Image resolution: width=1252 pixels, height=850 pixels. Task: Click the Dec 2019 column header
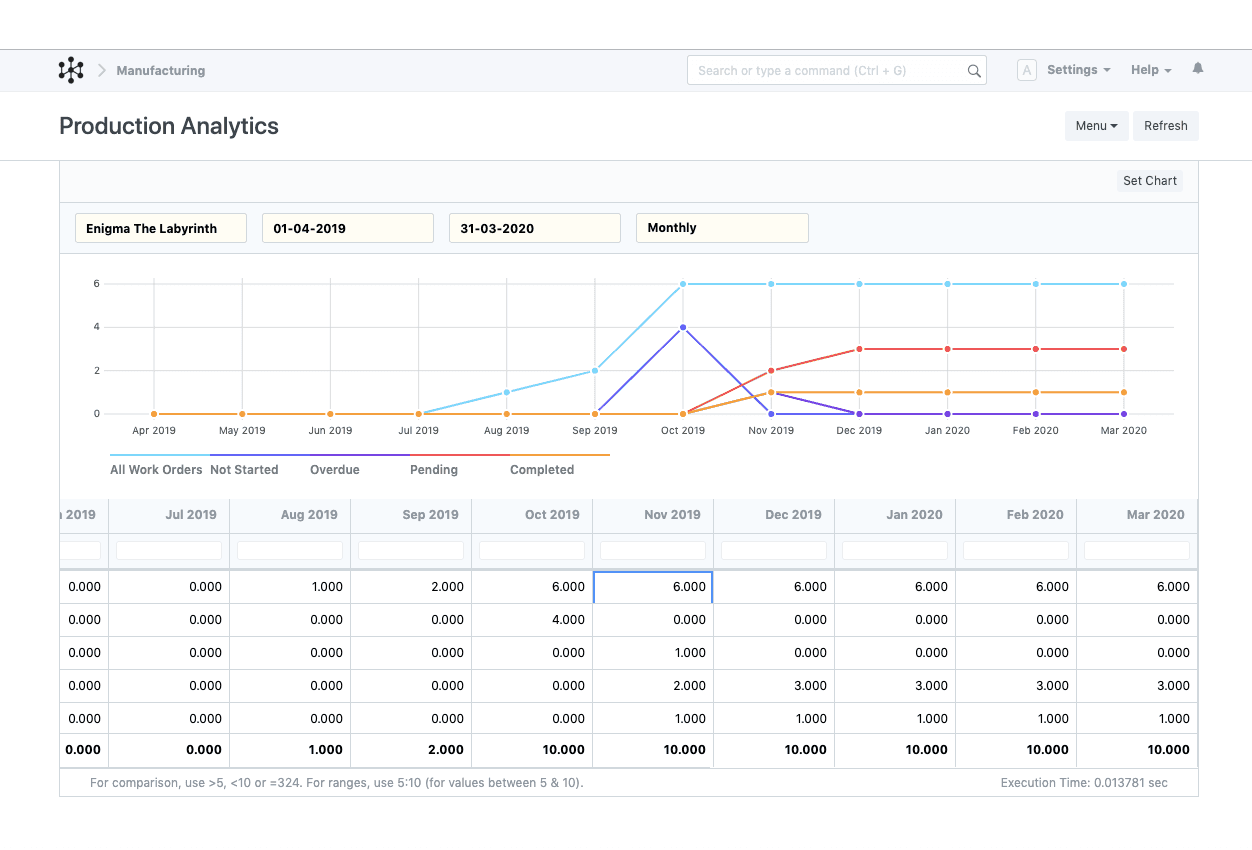774,515
